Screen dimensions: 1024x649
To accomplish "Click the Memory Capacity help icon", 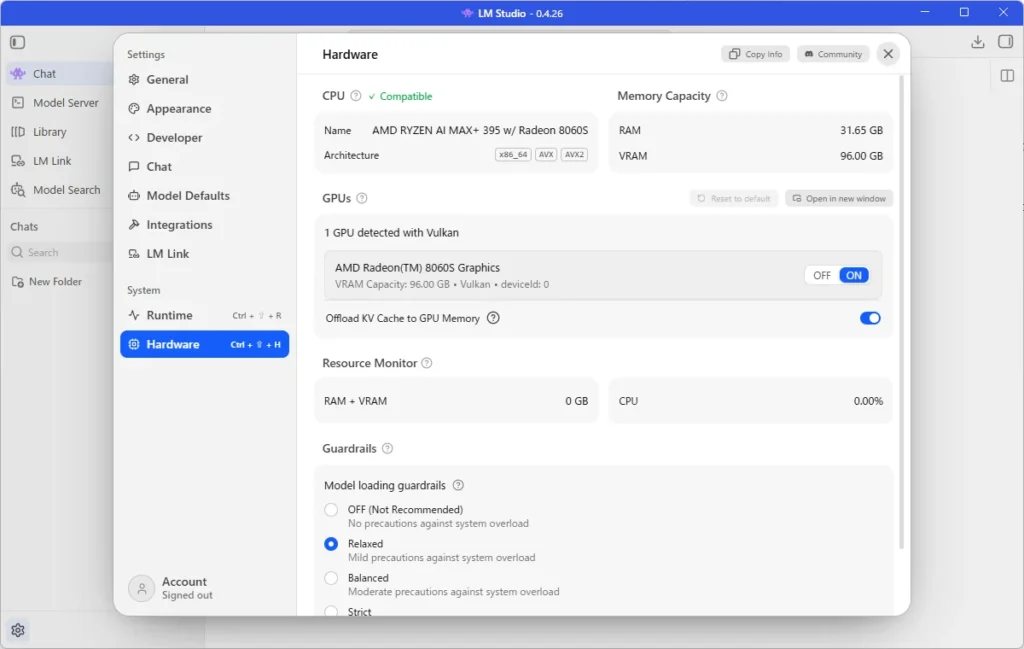I will pyautogui.click(x=722, y=96).
